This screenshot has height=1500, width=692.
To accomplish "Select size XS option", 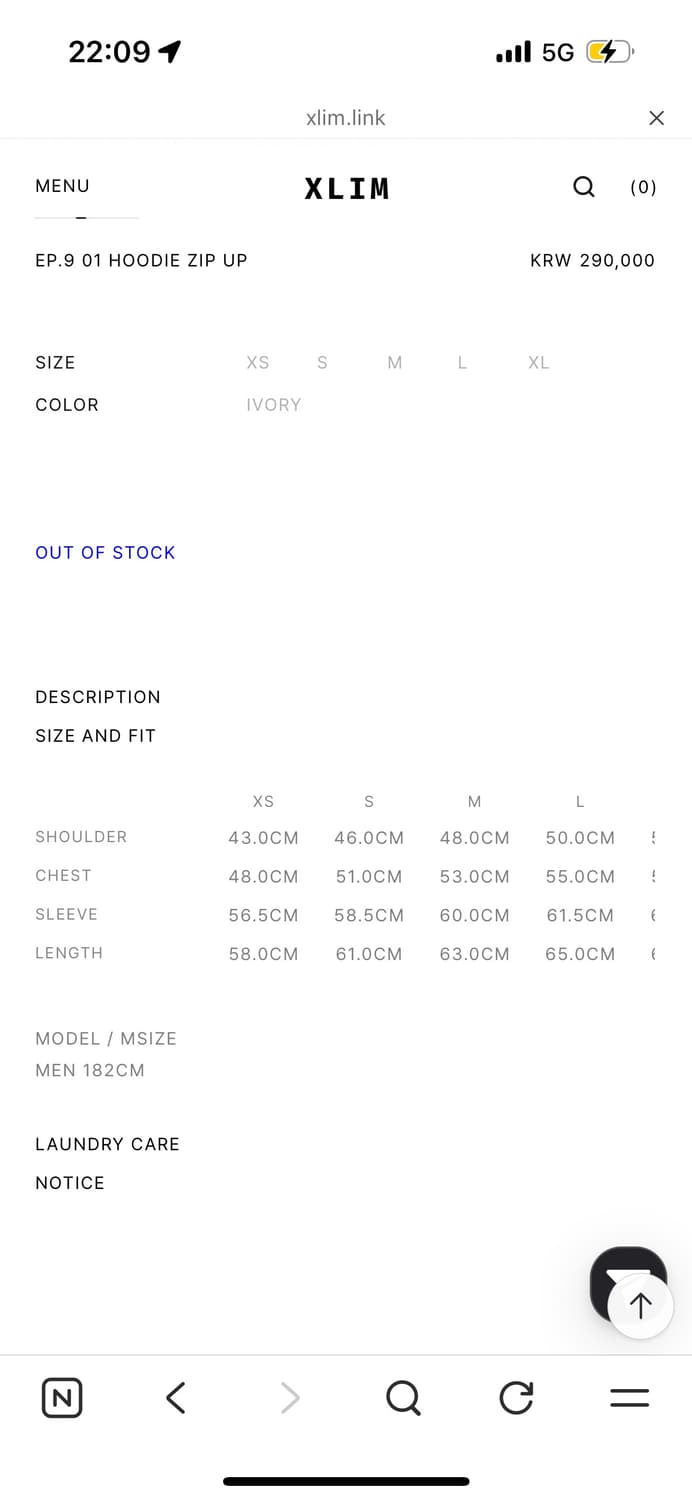I will coord(258,363).
